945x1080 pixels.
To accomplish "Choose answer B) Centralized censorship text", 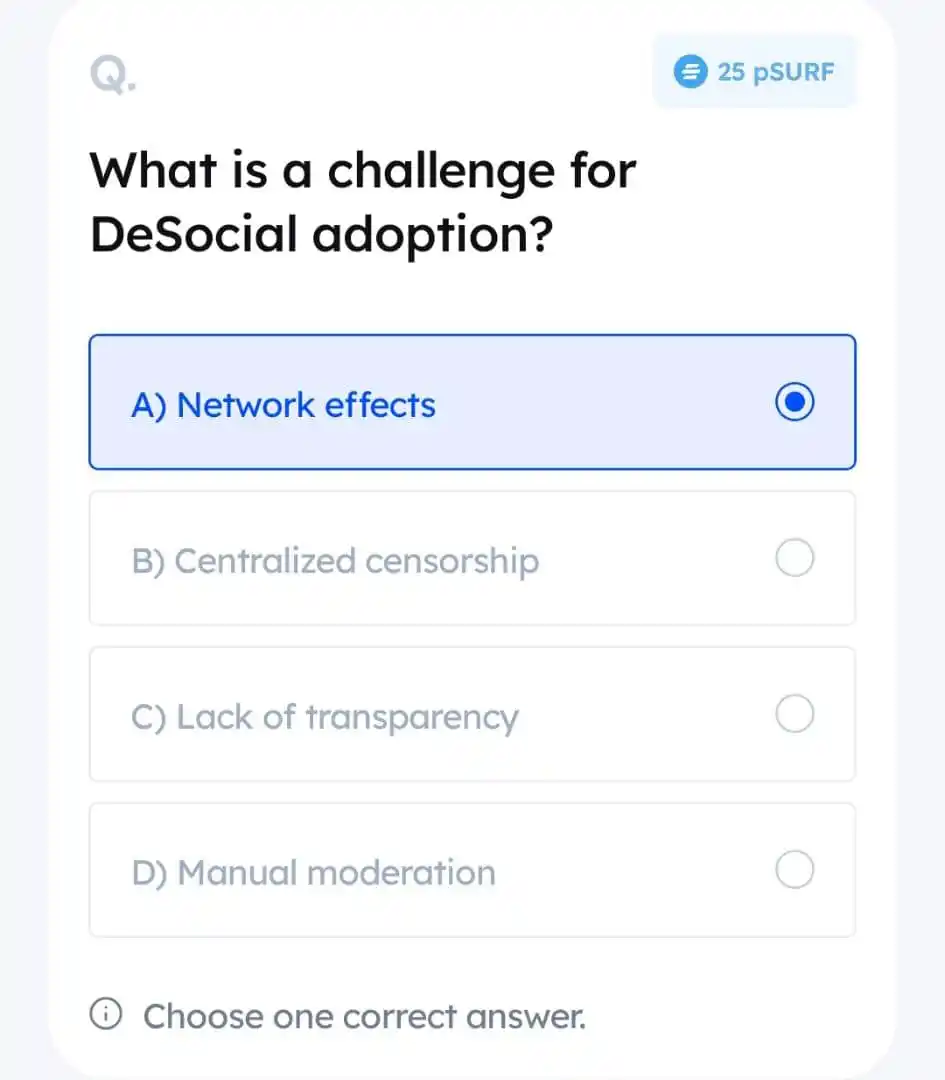I will [335, 561].
